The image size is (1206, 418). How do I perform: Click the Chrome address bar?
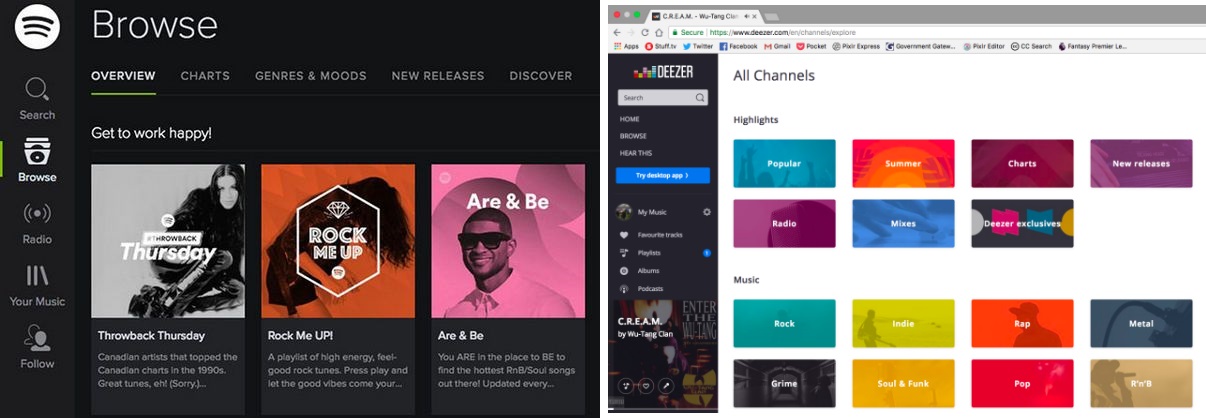935,32
